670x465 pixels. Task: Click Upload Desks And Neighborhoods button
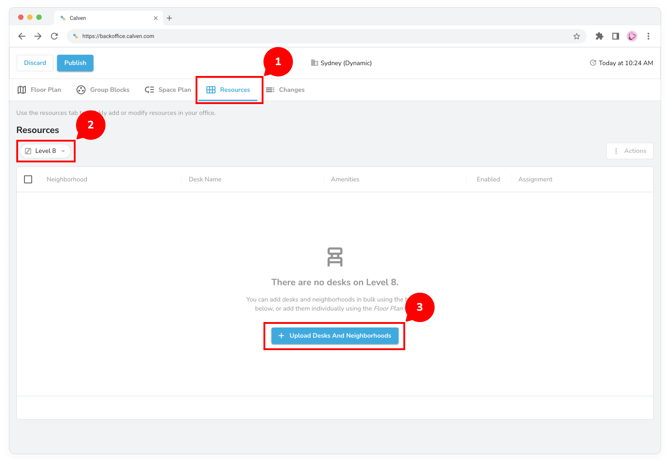coord(335,336)
